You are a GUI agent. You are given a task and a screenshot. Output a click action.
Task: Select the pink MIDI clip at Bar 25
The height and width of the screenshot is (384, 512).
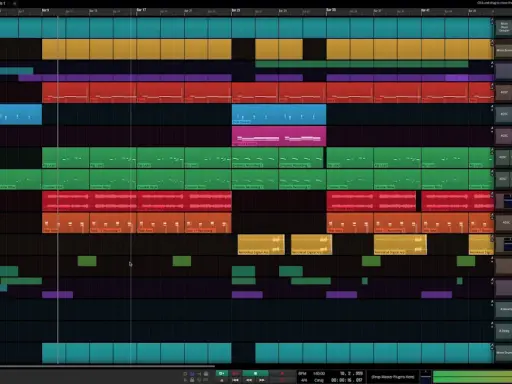click(279, 136)
